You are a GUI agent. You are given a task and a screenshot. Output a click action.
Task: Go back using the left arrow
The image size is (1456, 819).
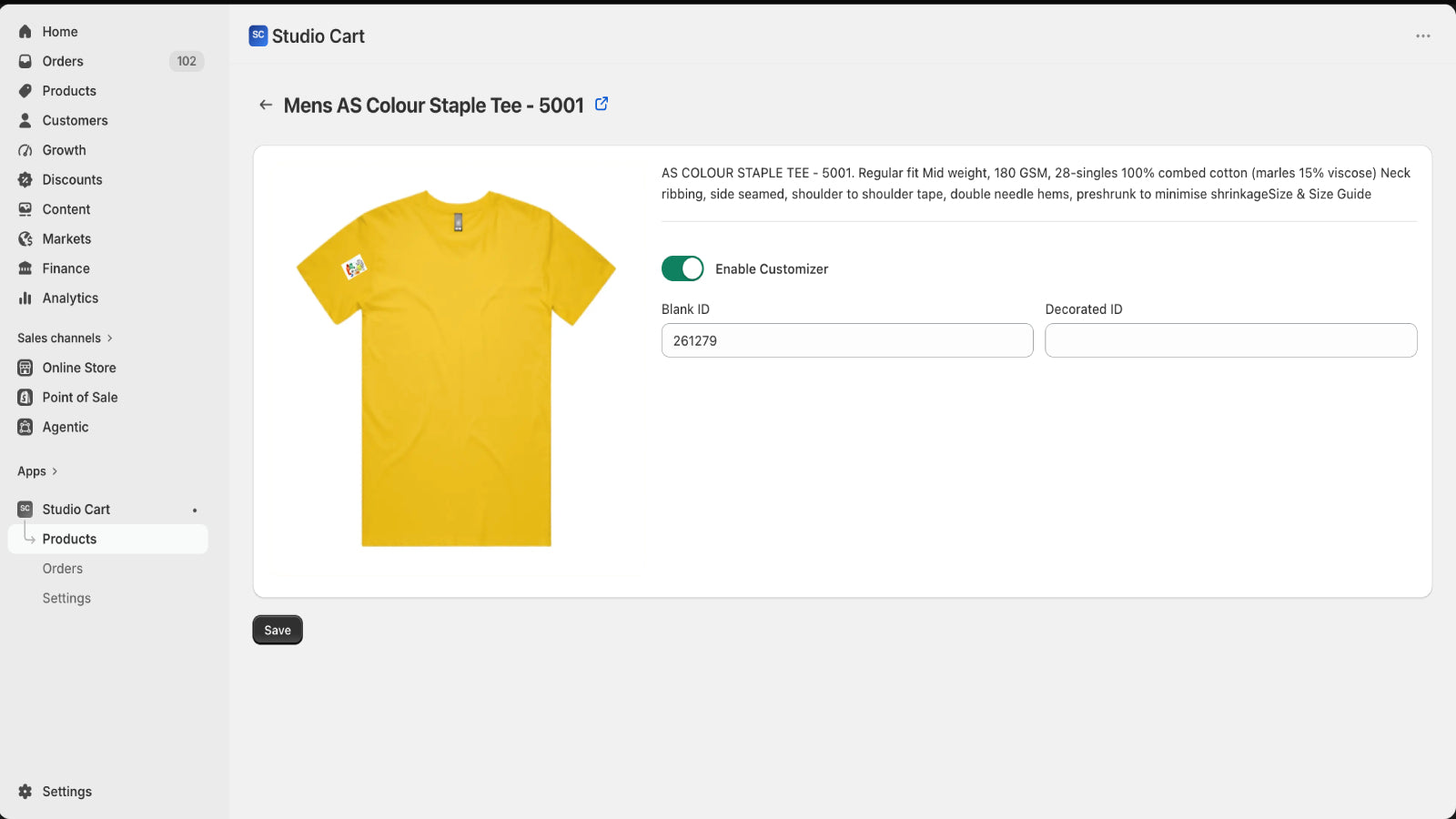pyautogui.click(x=266, y=105)
